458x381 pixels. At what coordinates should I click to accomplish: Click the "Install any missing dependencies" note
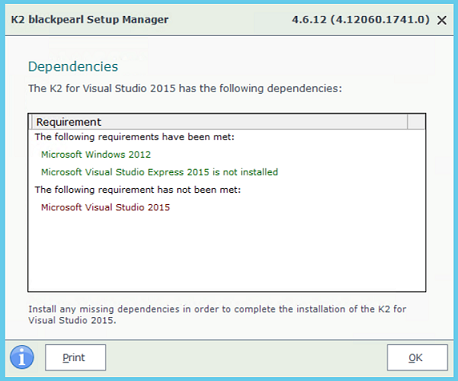click(x=217, y=315)
